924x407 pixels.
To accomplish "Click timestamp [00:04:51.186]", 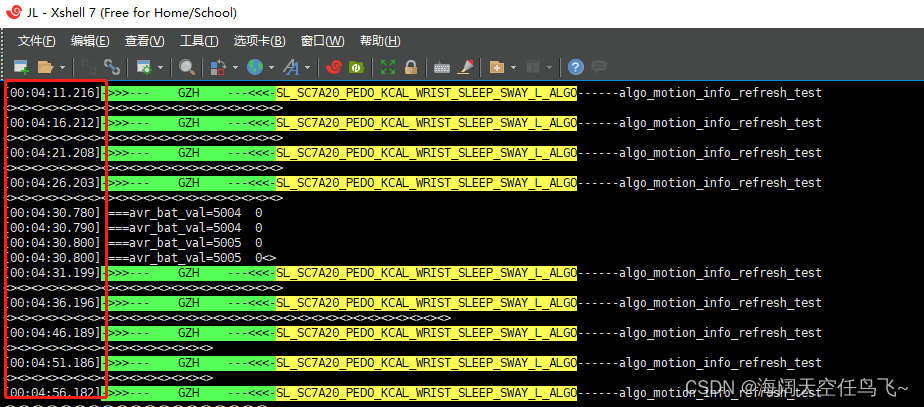I will (54, 363).
